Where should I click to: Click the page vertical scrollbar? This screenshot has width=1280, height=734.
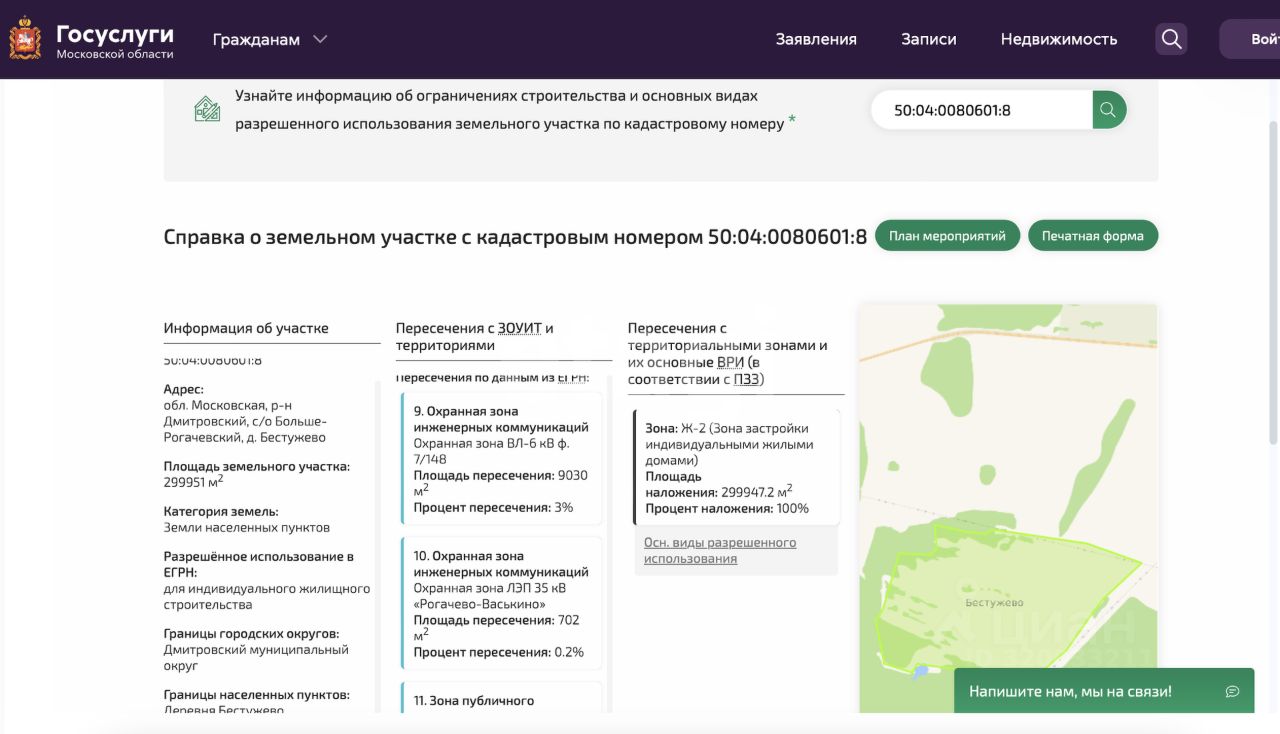tap(1272, 280)
